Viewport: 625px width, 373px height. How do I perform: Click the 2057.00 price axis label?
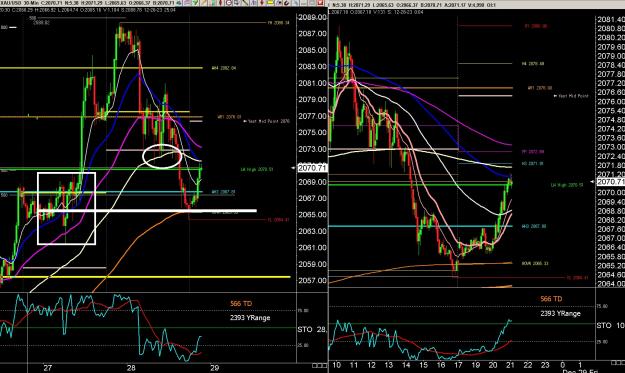coord(312,281)
